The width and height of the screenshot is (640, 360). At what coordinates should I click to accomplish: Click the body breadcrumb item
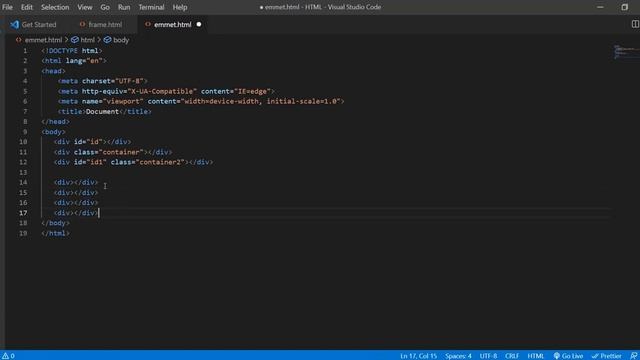point(121,40)
